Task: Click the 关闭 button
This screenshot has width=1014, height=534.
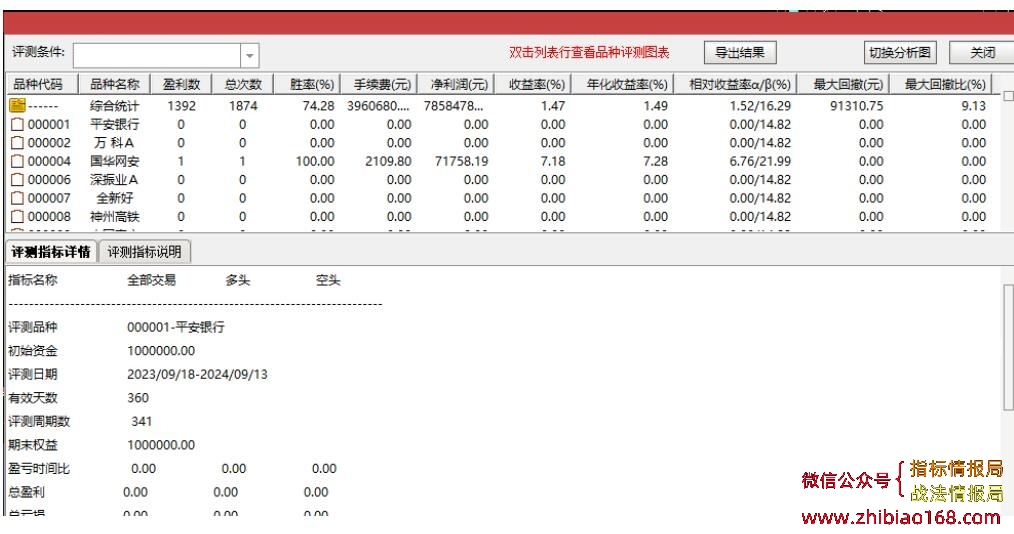Action: [982, 53]
